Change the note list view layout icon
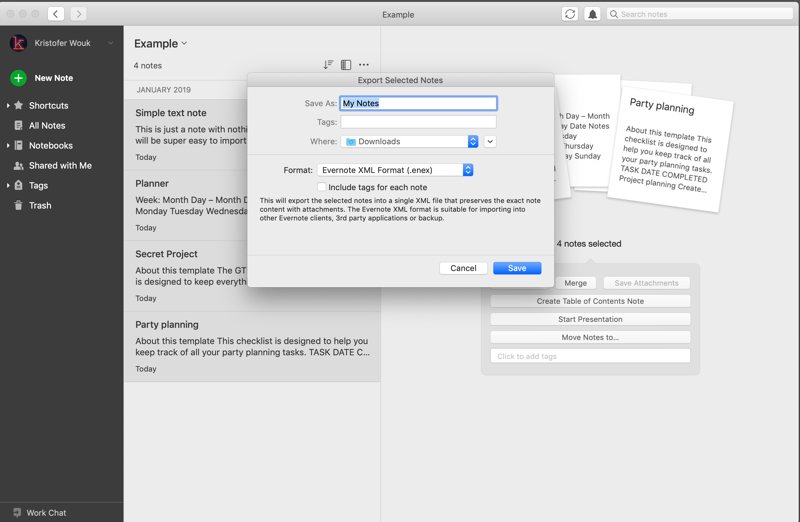The height and width of the screenshot is (522, 800). (x=346, y=65)
